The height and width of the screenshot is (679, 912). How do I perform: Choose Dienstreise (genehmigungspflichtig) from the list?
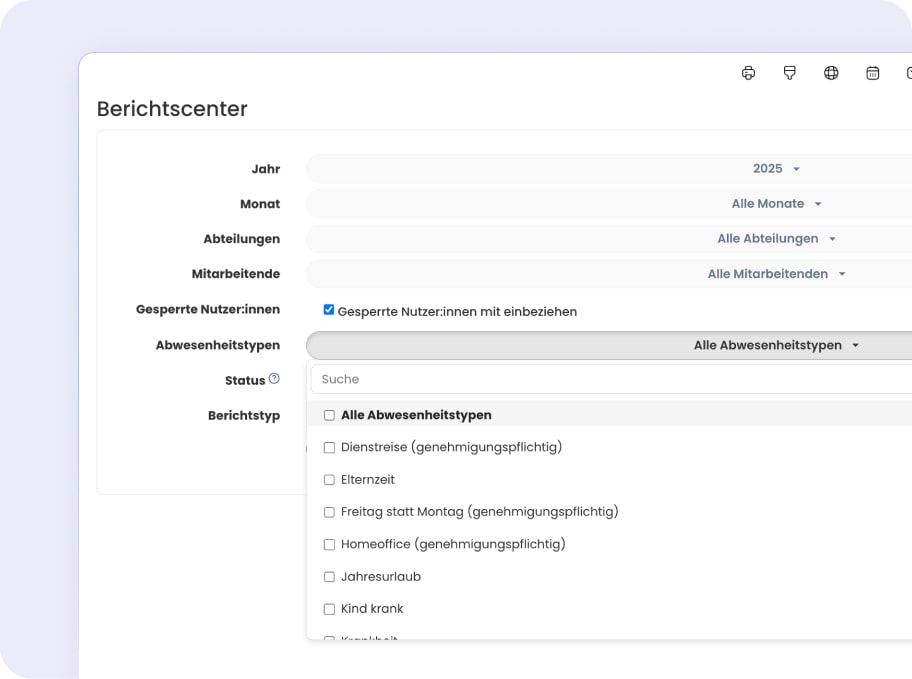[x=451, y=447]
